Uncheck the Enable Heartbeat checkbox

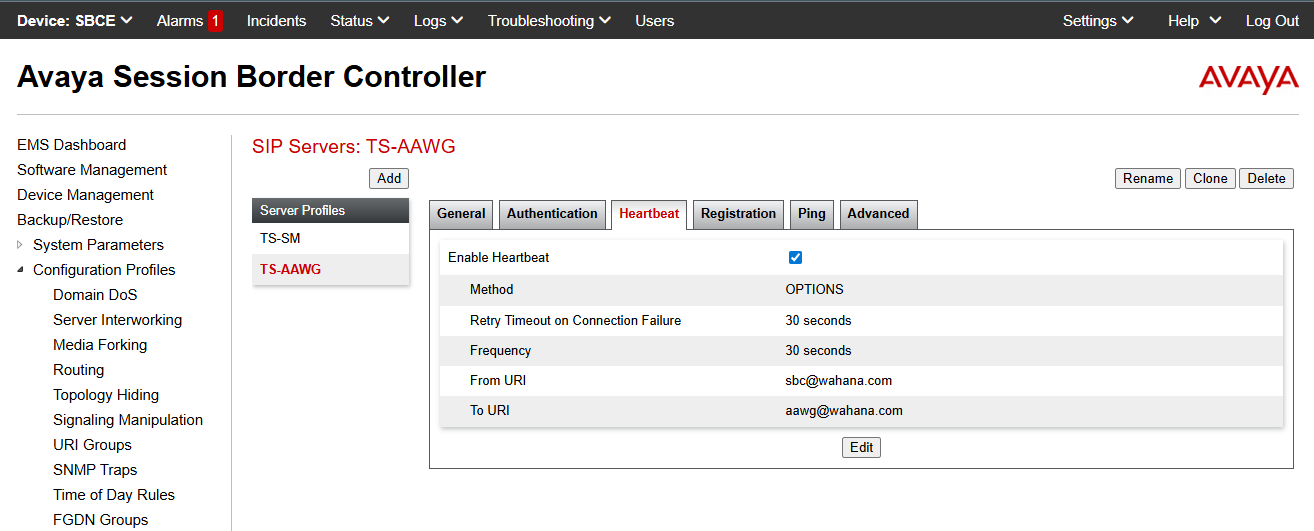tap(795, 258)
